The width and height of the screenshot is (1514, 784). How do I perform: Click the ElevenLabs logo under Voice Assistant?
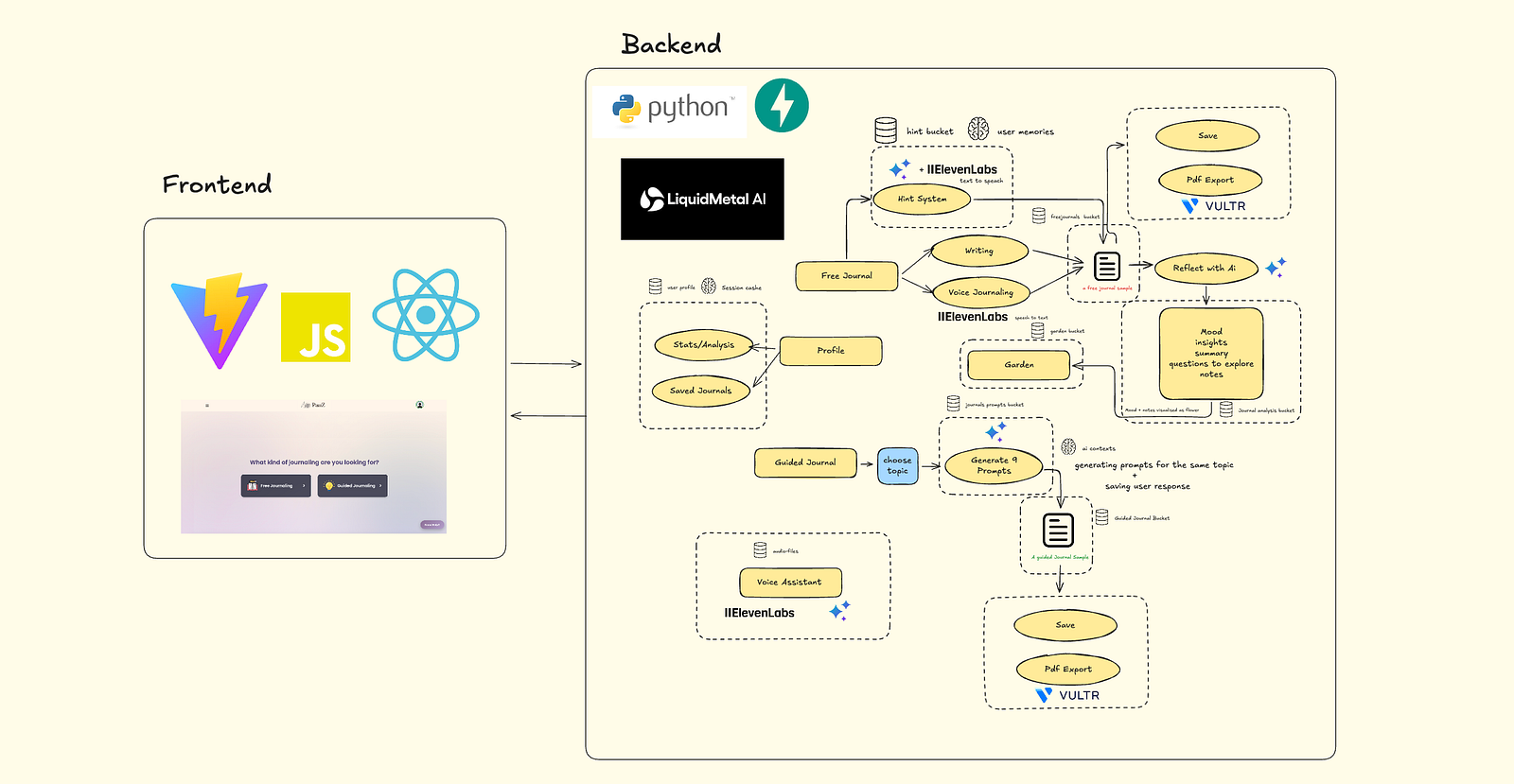760,613
